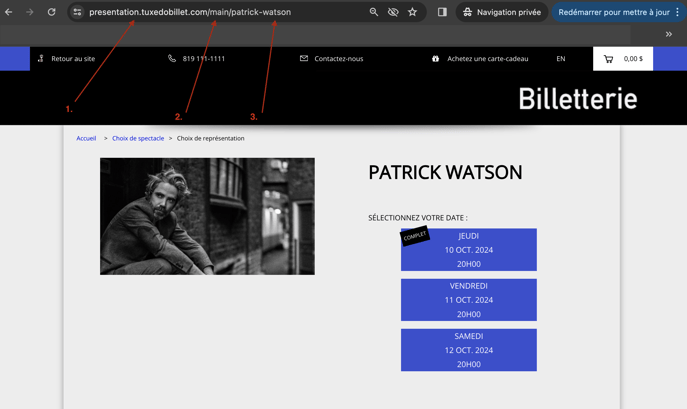The image size is (687, 409).
Task: Click the browser forward arrow
Action: click(x=30, y=12)
